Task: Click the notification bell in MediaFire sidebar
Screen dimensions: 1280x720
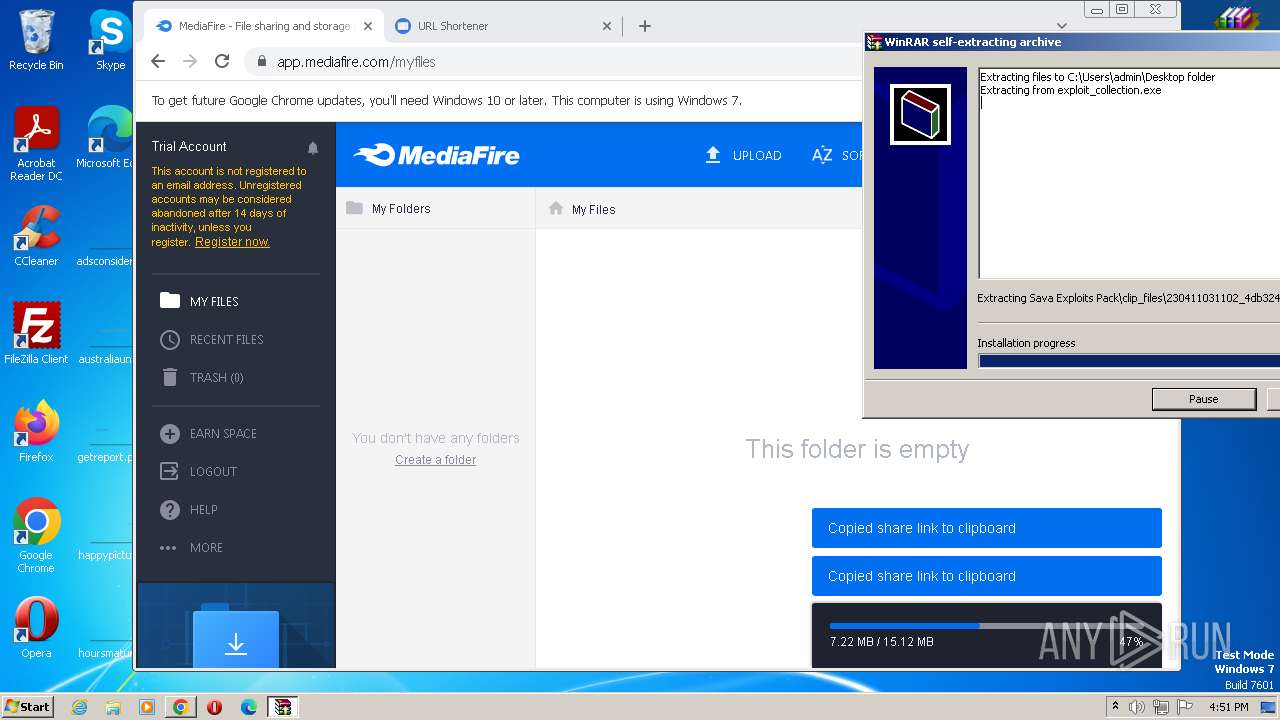Action: [x=313, y=148]
